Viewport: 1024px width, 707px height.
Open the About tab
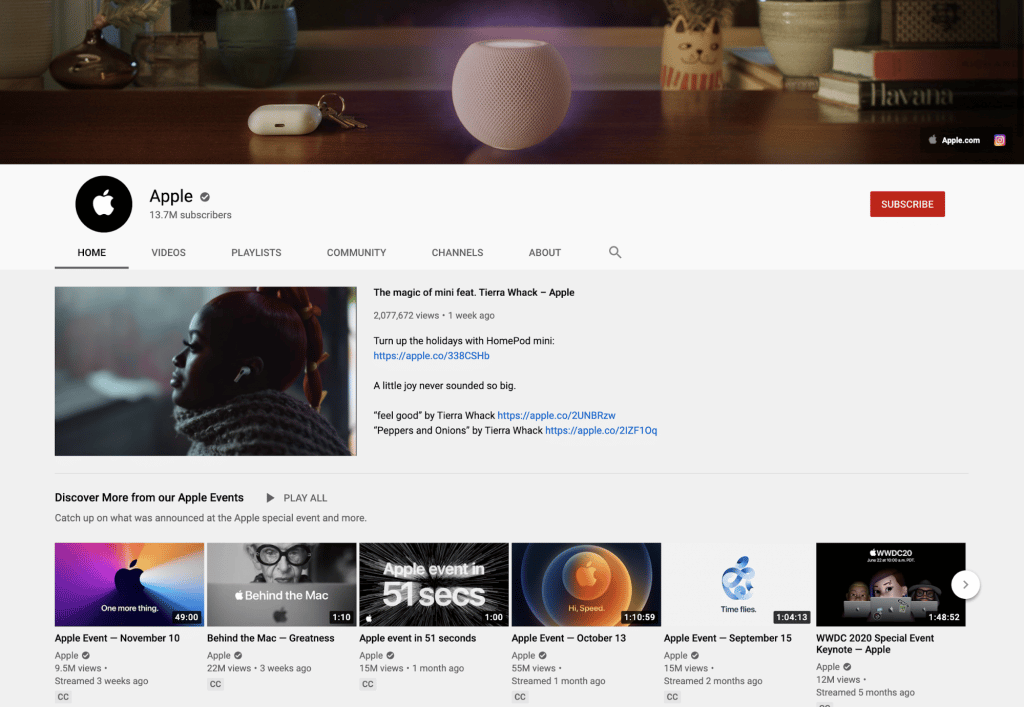pos(545,253)
